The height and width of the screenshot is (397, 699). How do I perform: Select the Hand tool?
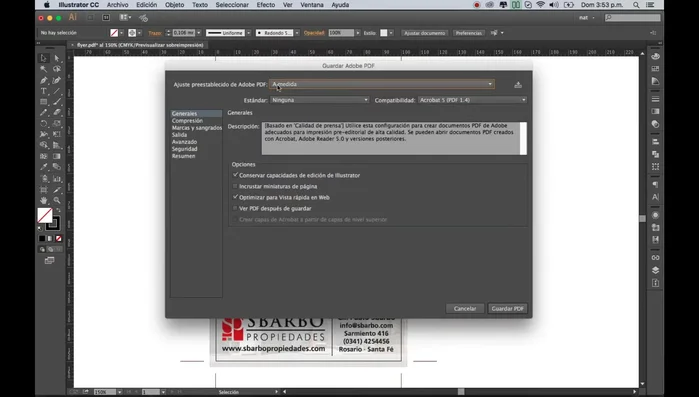click(x=44, y=201)
